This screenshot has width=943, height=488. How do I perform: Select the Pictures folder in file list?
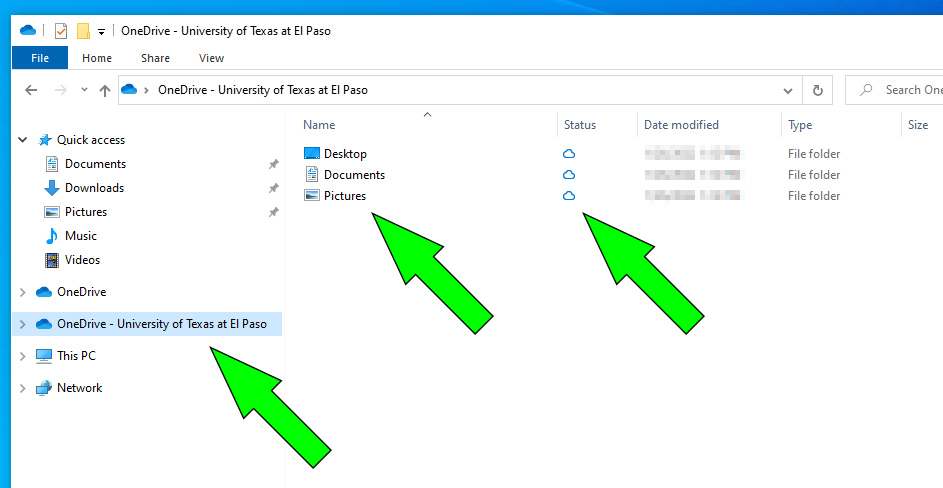[345, 196]
